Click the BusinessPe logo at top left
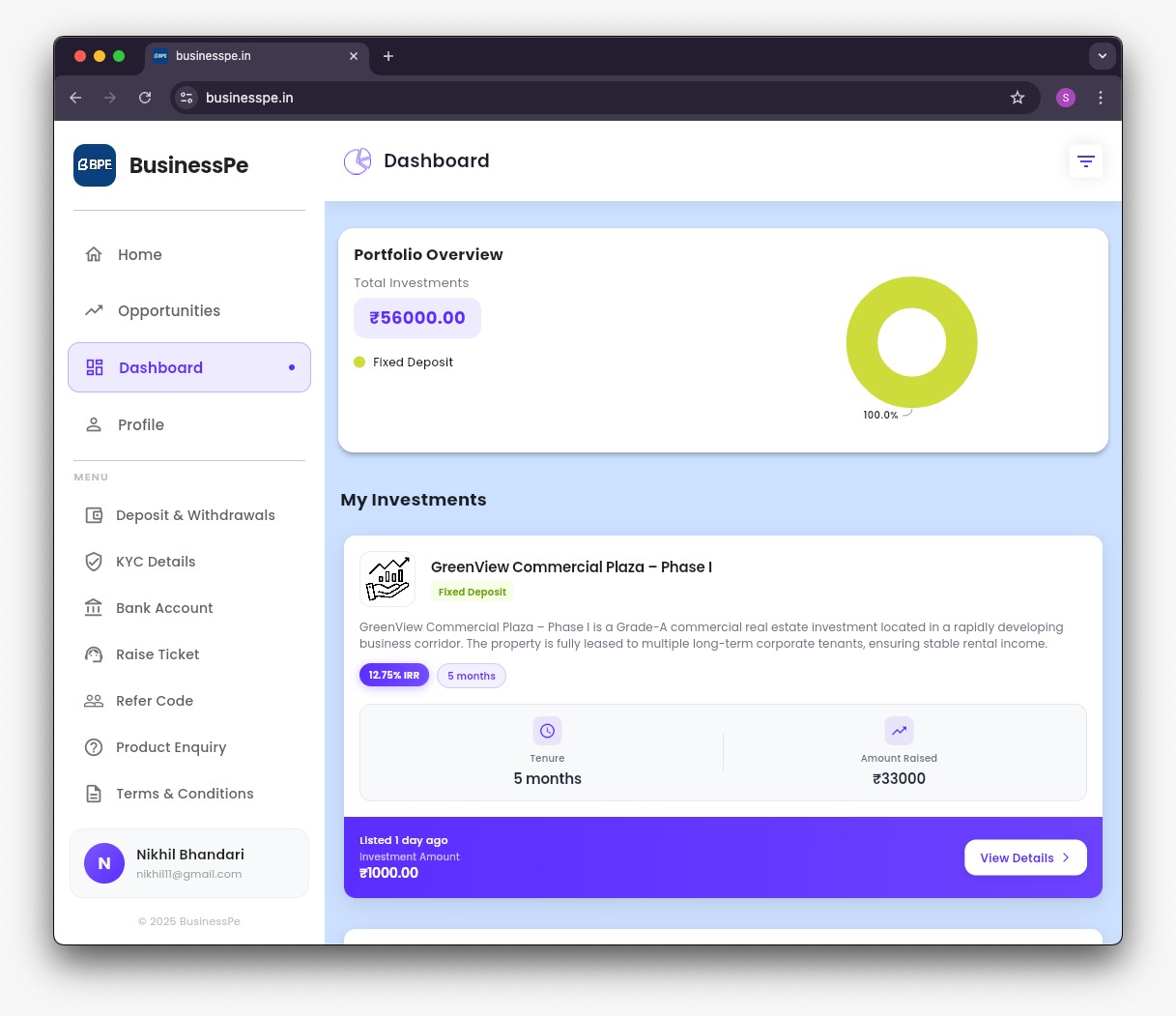 pyautogui.click(x=95, y=164)
